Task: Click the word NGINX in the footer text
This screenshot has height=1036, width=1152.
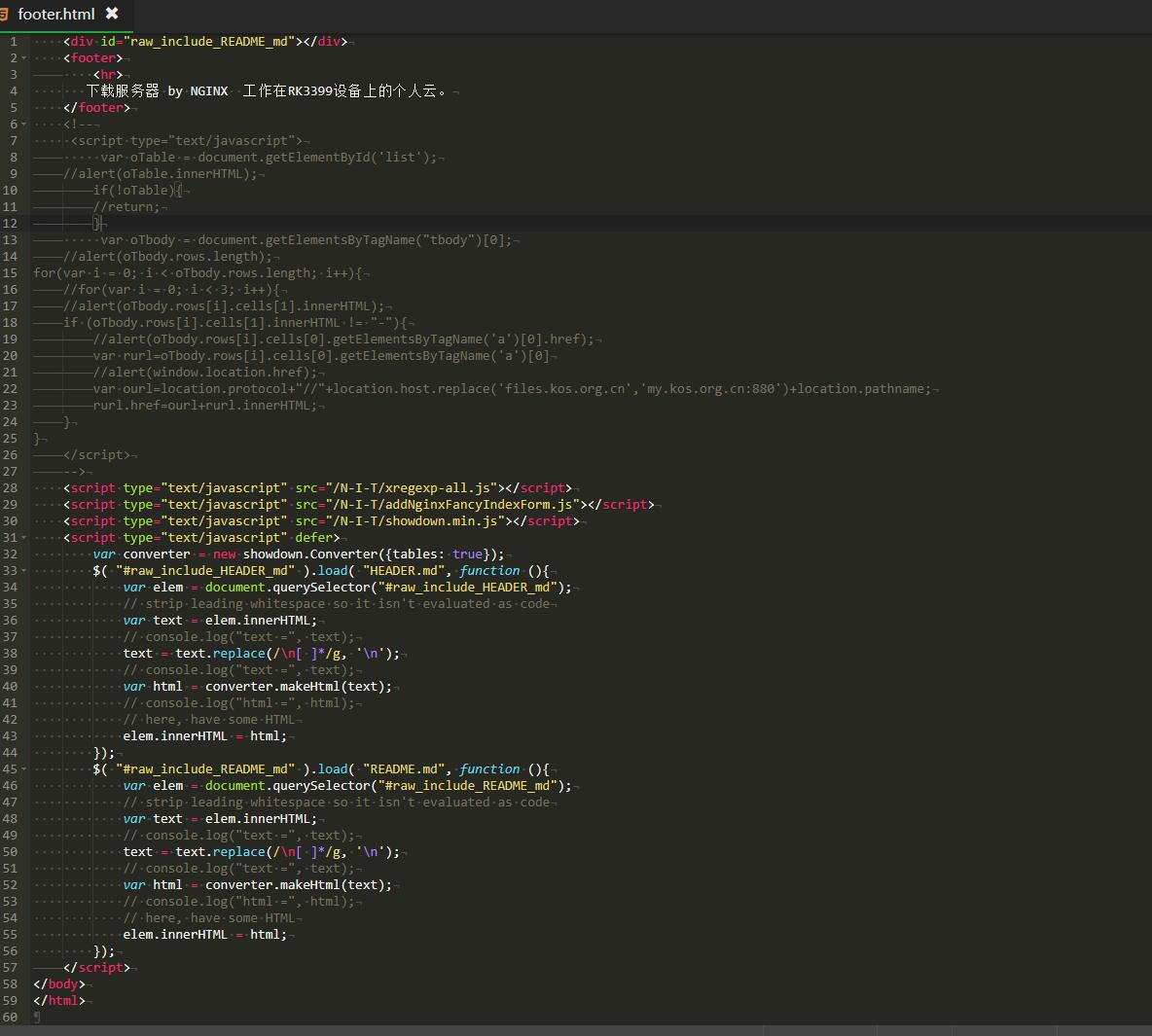Action: [209, 91]
